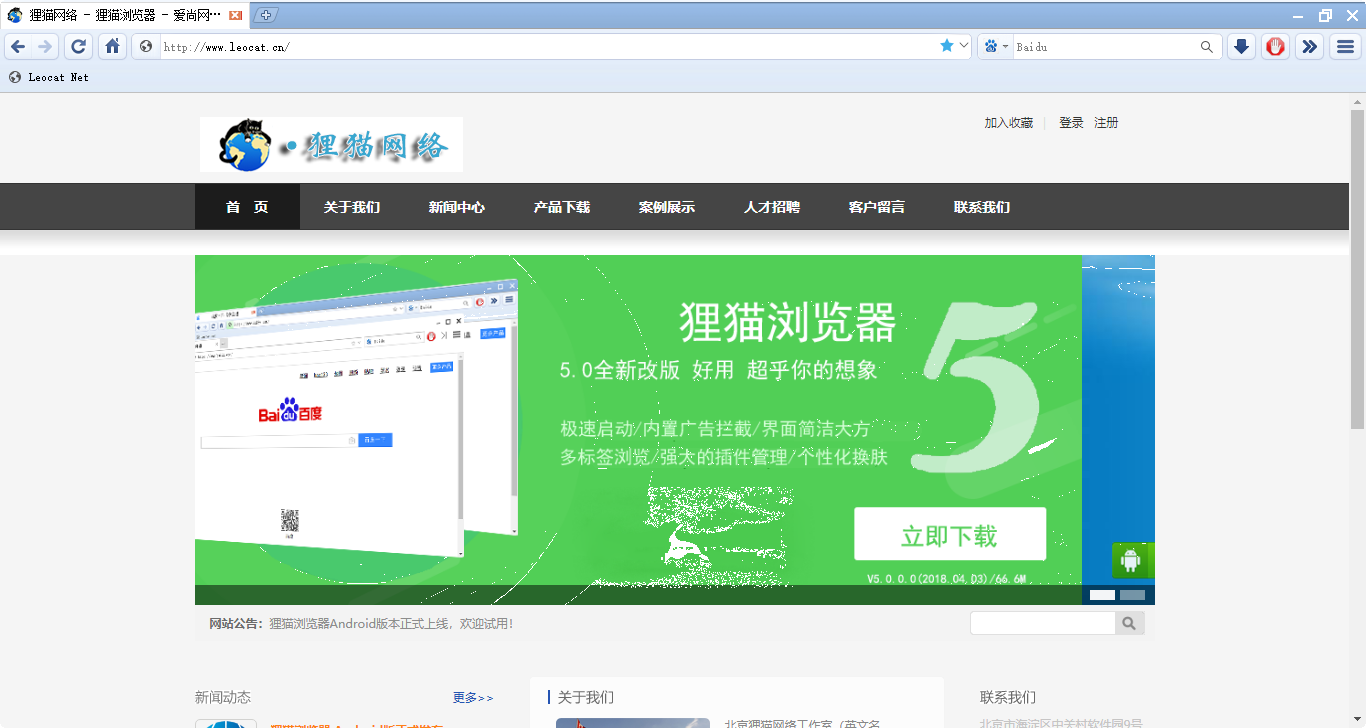Click the globe site-info icon beside the URL
The width and height of the screenshot is (1366, 728).
click(x=146, y=47)
